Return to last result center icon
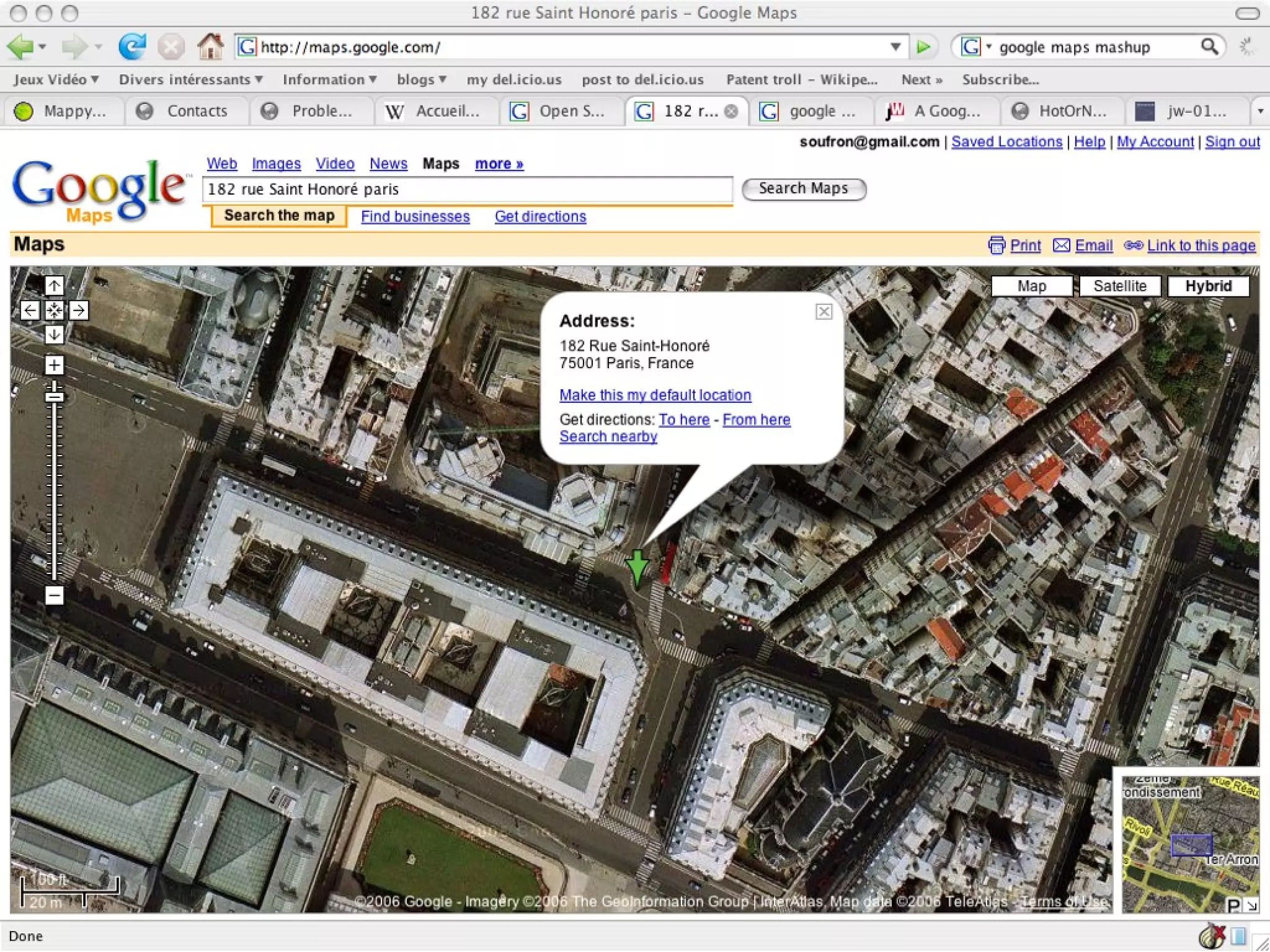The height and width of the screenshot is (952, 1270). (55, 310)
